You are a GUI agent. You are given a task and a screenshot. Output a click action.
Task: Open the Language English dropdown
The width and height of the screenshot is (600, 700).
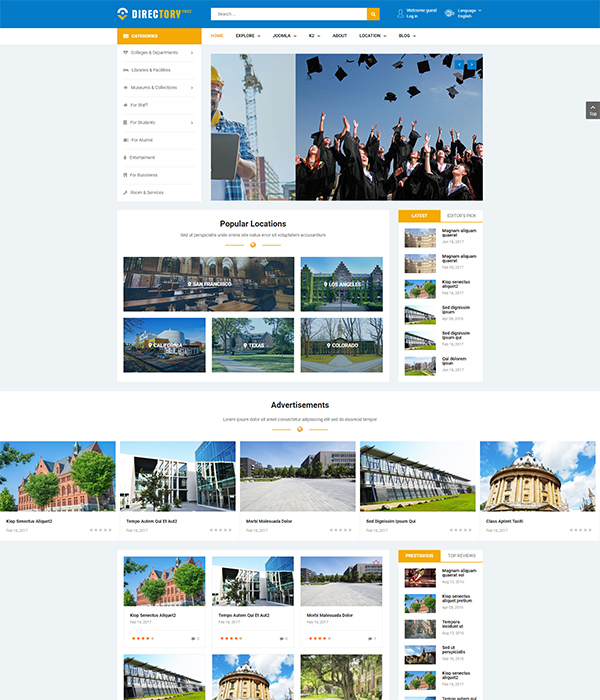point(469,13)
